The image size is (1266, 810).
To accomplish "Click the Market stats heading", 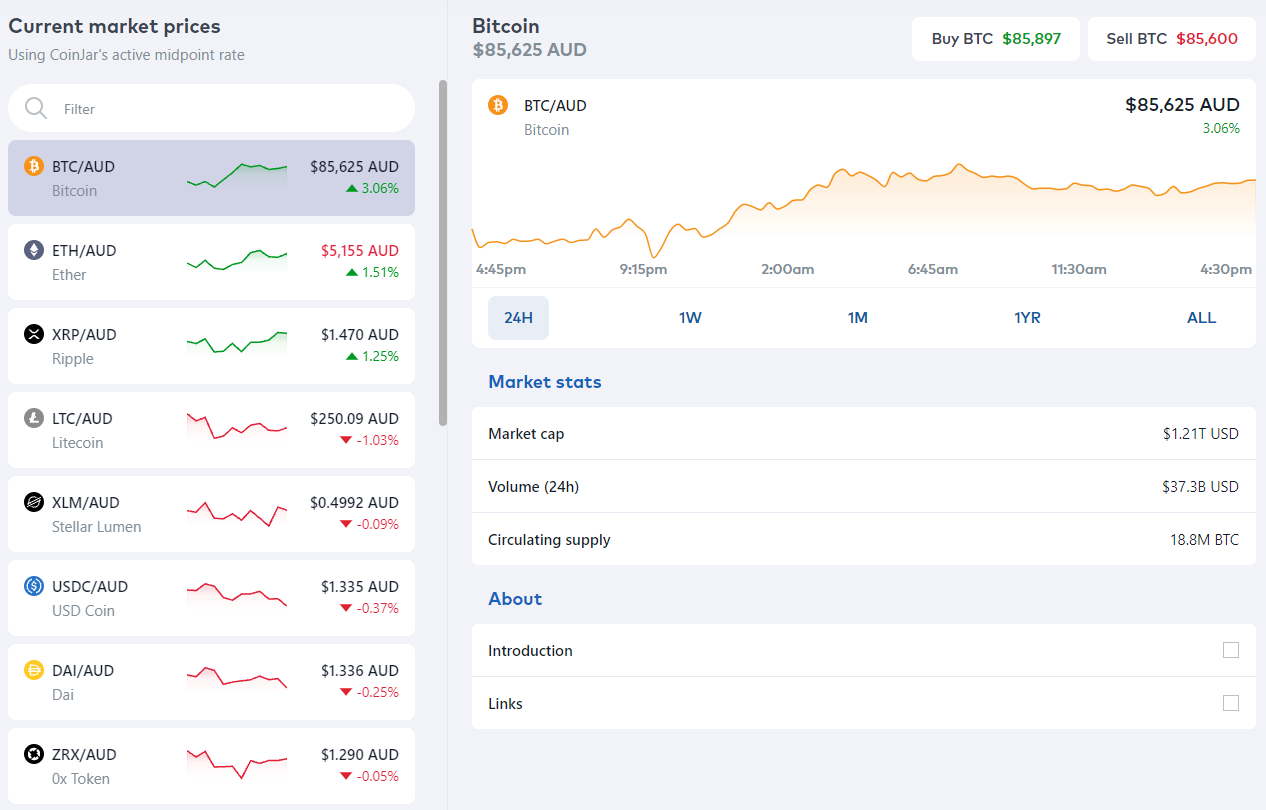I will pos(545,381).
